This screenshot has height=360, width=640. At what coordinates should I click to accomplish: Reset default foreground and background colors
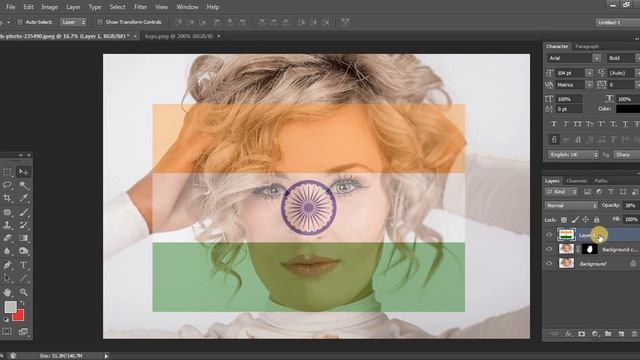pyautogui.click(x=6, y=320)
